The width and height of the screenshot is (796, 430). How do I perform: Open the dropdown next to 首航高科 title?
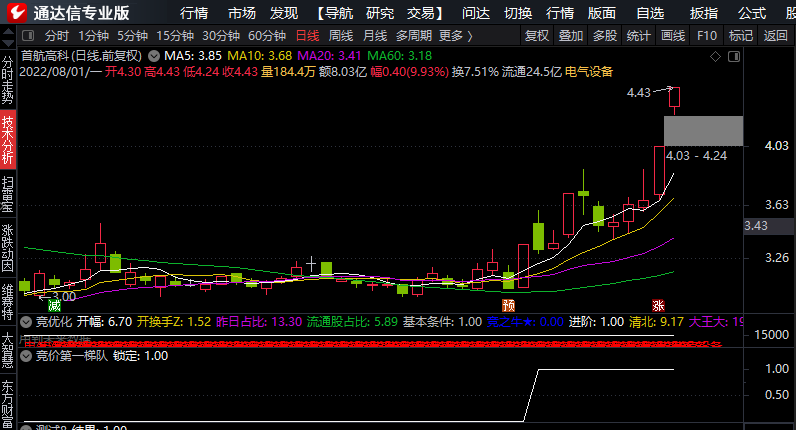coord(153,56)
